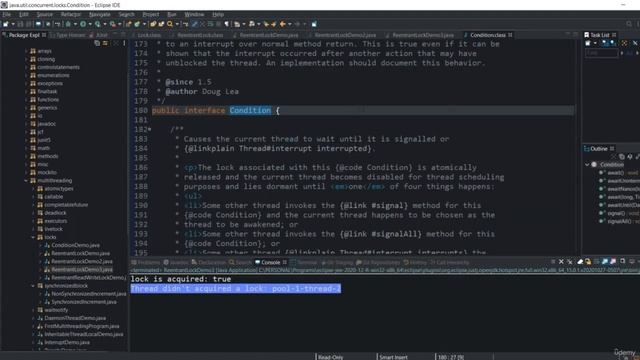Click the Task List search field

point(602,53)
